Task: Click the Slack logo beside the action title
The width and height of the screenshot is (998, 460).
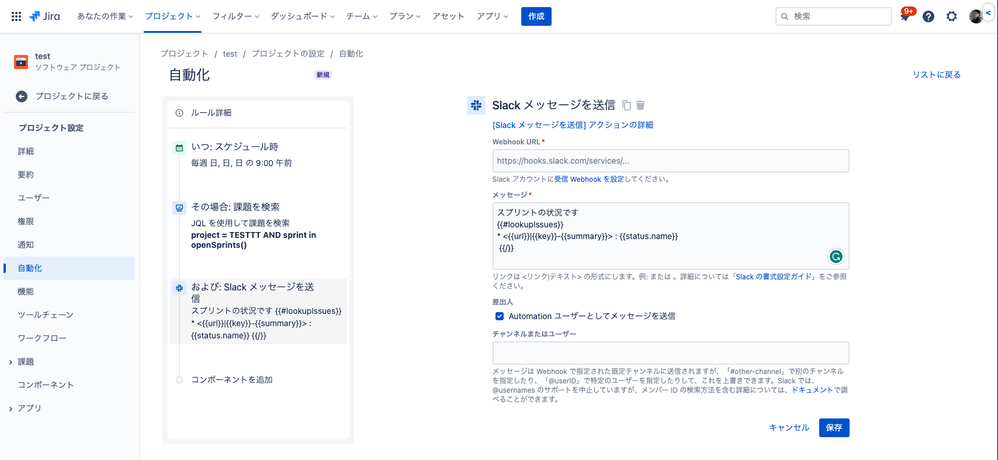Action: [x=476, y=105]
